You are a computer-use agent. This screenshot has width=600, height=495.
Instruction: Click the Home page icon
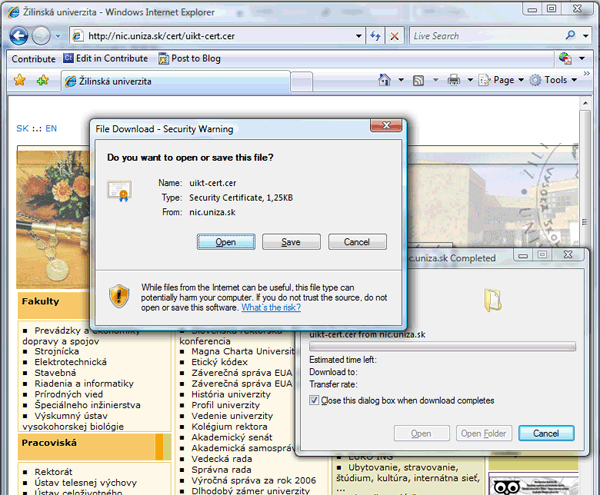[385, 80]
